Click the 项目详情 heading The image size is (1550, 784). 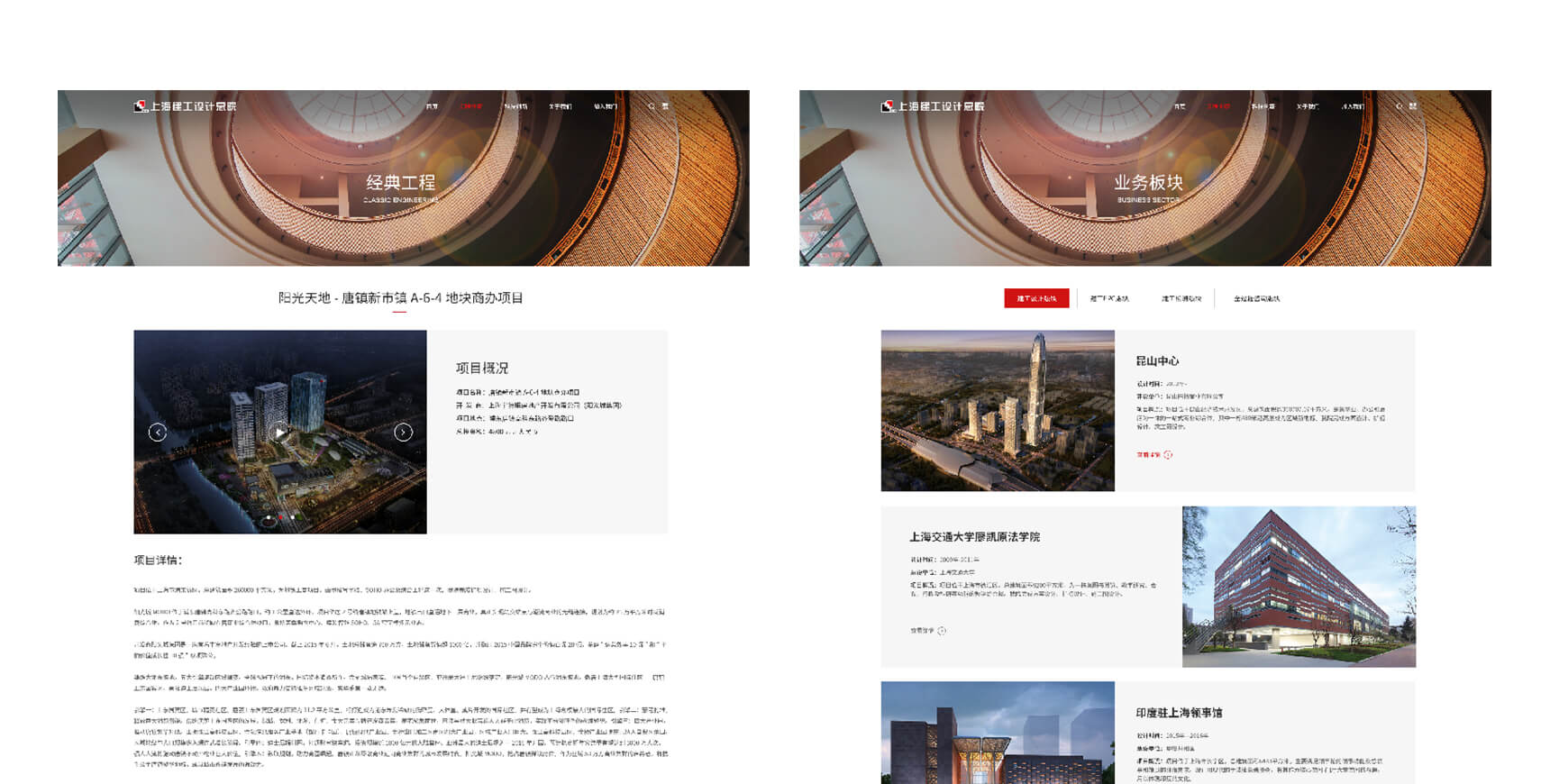pos(159,561)
